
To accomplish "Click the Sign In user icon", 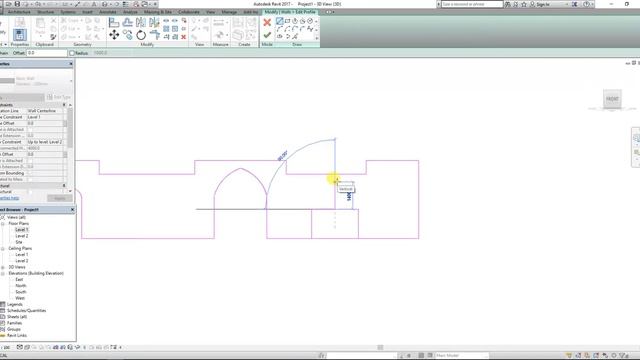I will pyautogui.click(x=532, y=4).
